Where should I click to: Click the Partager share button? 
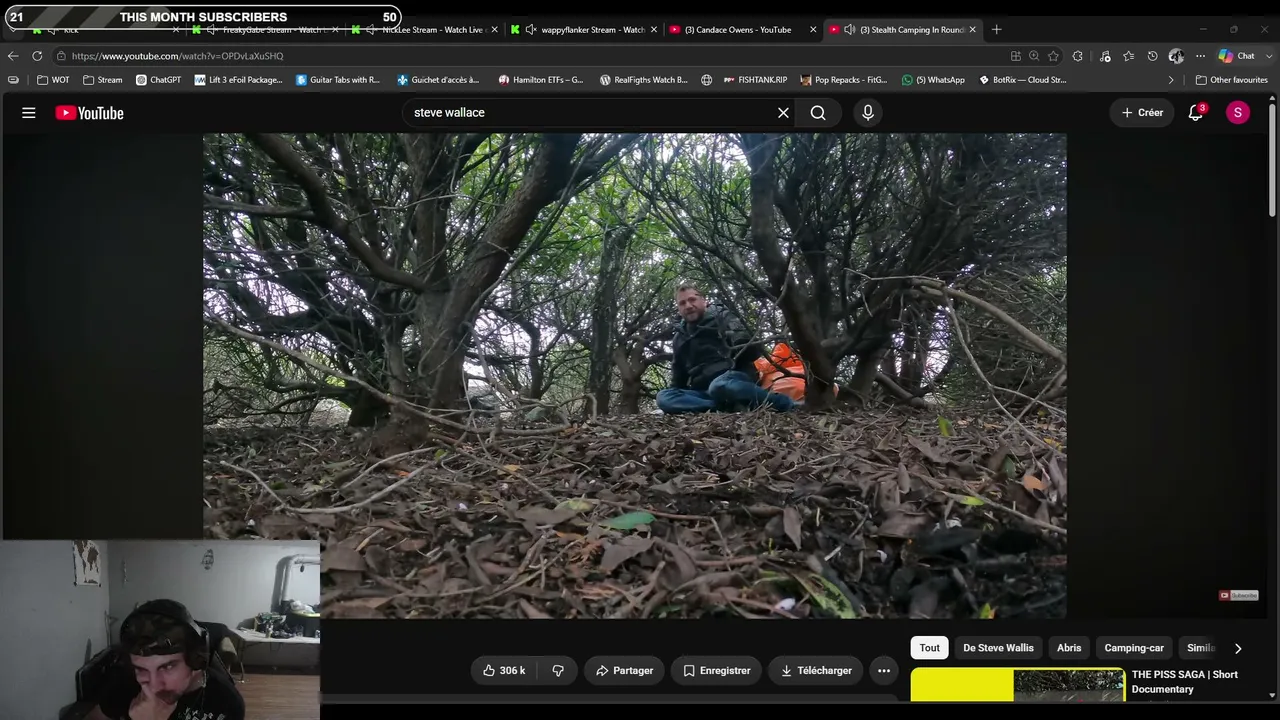point(624,671)
